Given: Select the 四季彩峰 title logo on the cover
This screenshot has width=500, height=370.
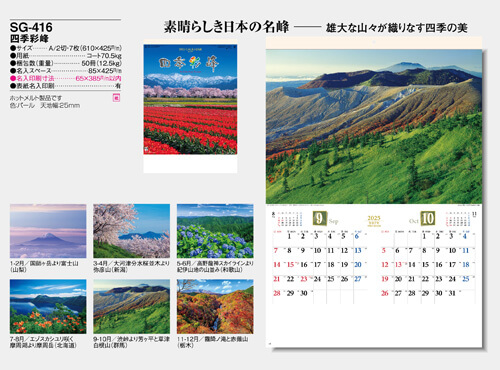Looking at the screenshot, I should pyautogui.click(x=189, y=63).
